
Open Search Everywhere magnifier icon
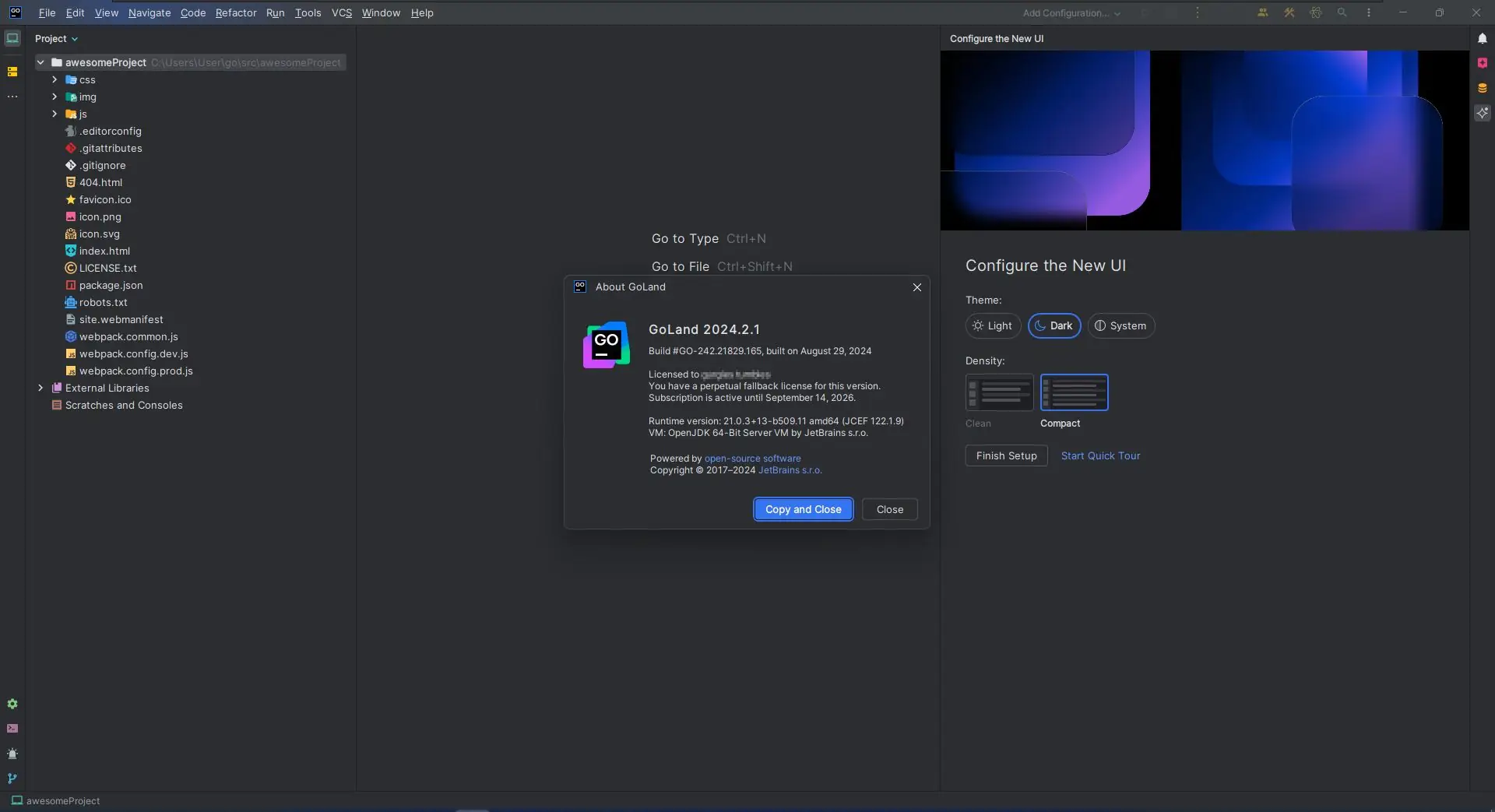(x=1342, y=12)
